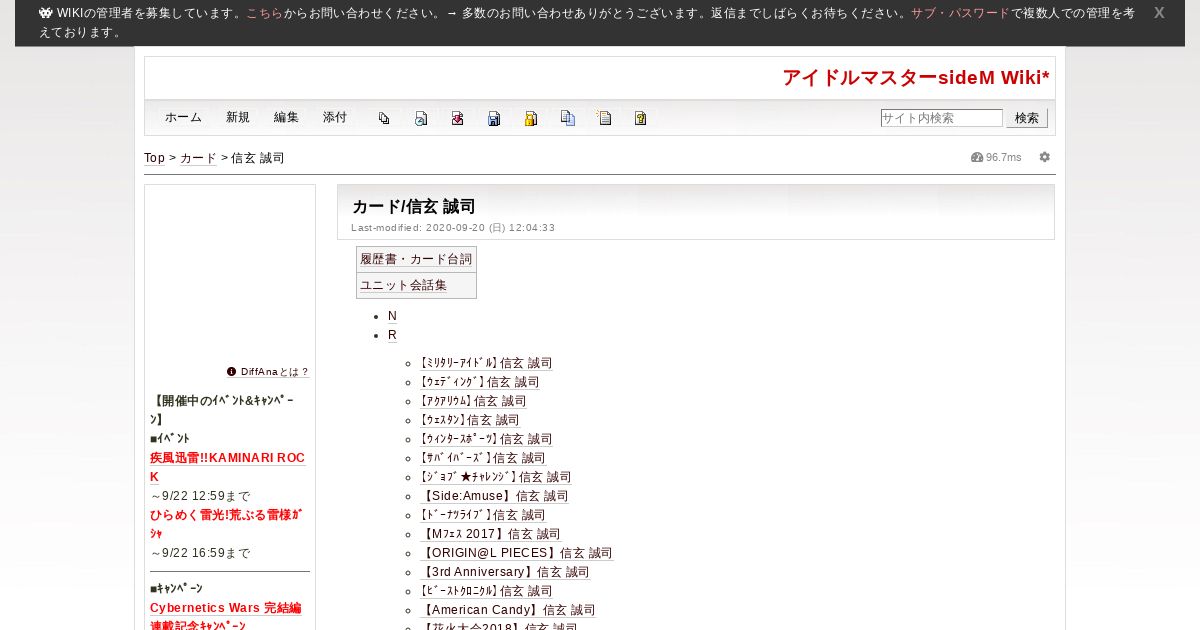This screenshot has height=630, width=1200.
Task: Open 【ORIGIN@L PIECES】信玄 誠司 link
Action: [x=515, y=554]
